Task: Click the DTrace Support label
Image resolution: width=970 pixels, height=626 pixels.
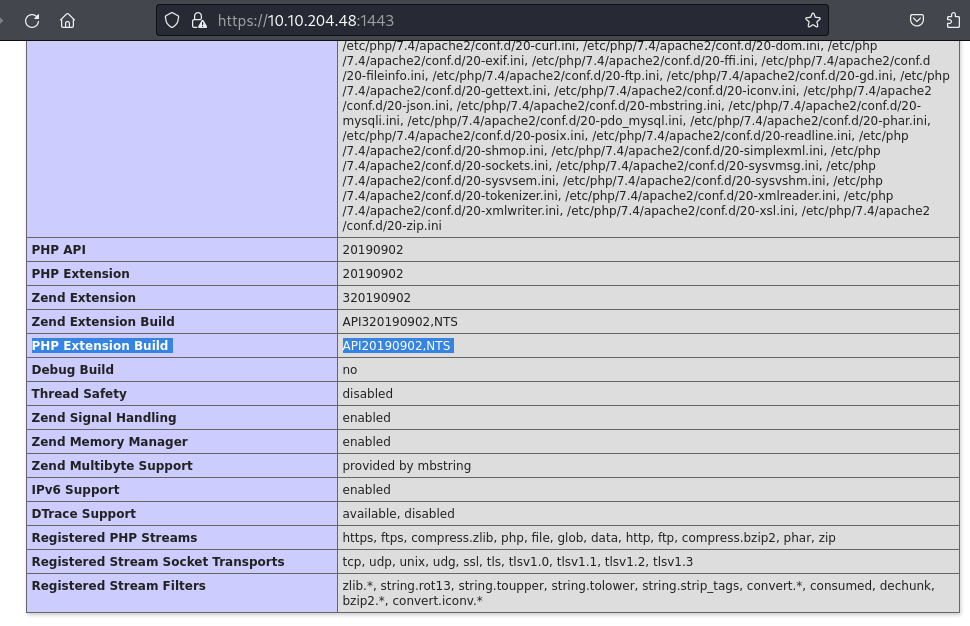Action: point(84,513)
